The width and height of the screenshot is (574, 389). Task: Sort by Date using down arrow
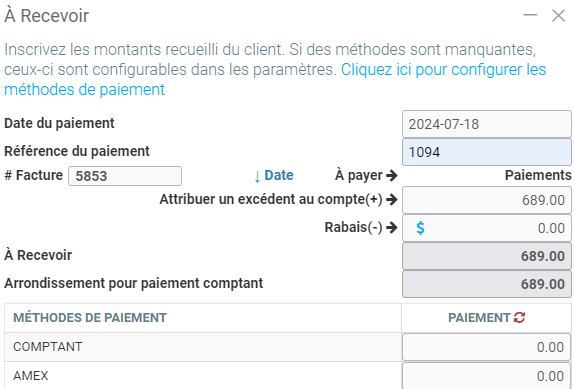[x=273, y=176]
